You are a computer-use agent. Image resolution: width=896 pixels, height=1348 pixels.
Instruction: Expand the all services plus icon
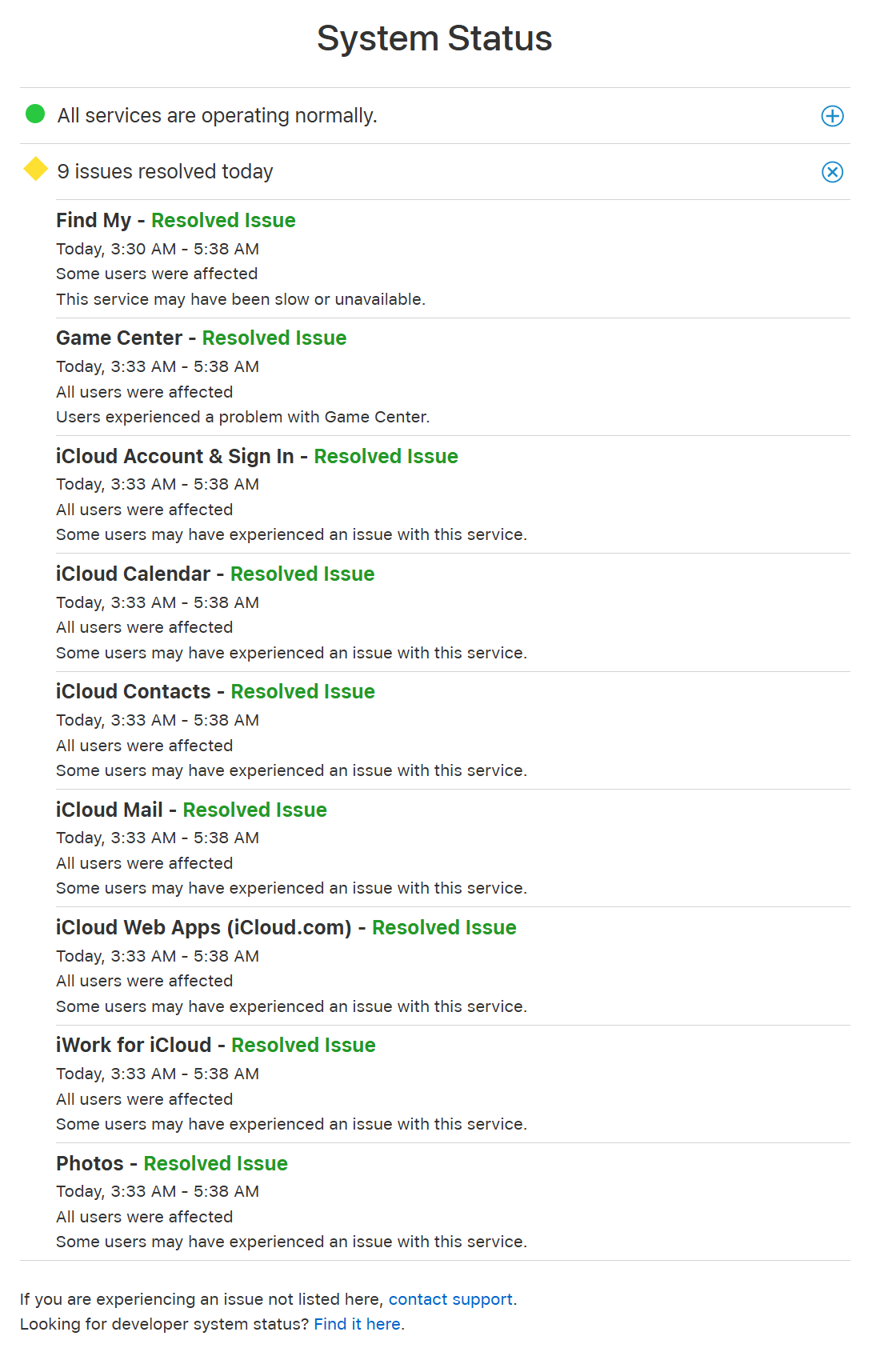(832, 116)
